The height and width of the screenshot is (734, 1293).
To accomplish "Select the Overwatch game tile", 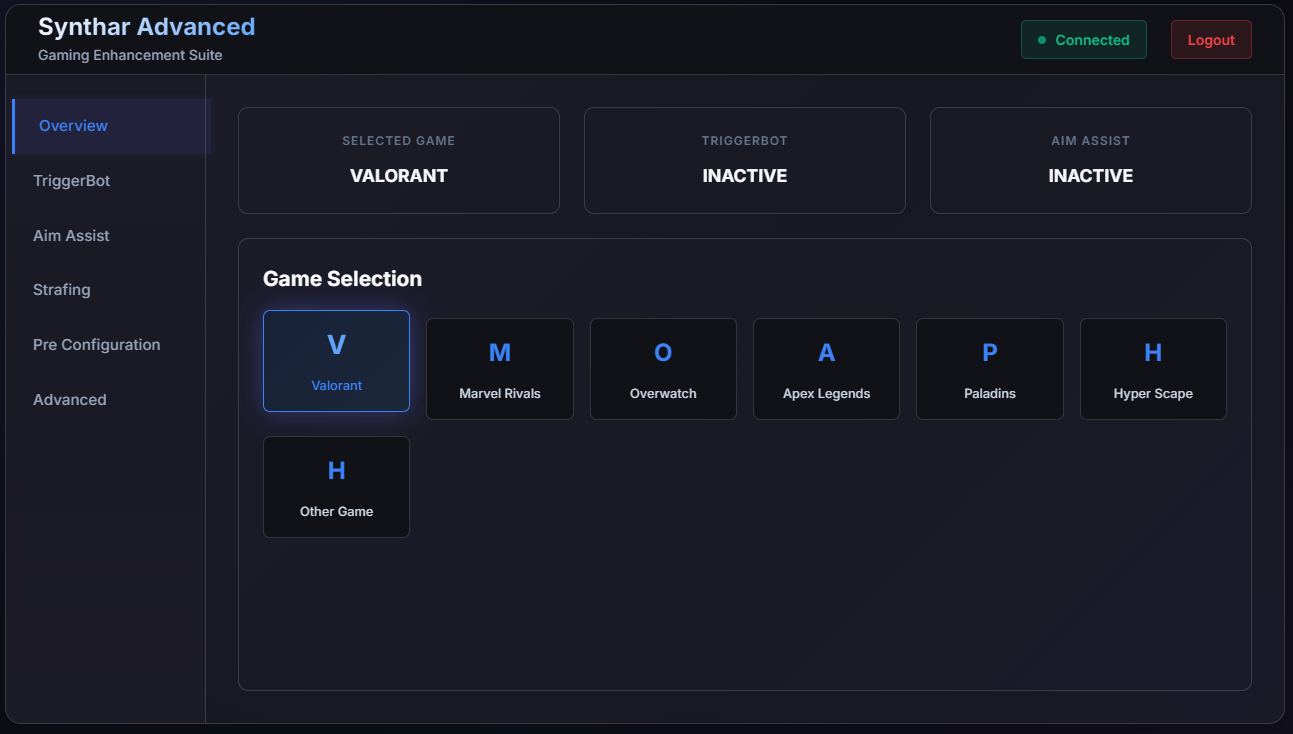I will 663,368.
